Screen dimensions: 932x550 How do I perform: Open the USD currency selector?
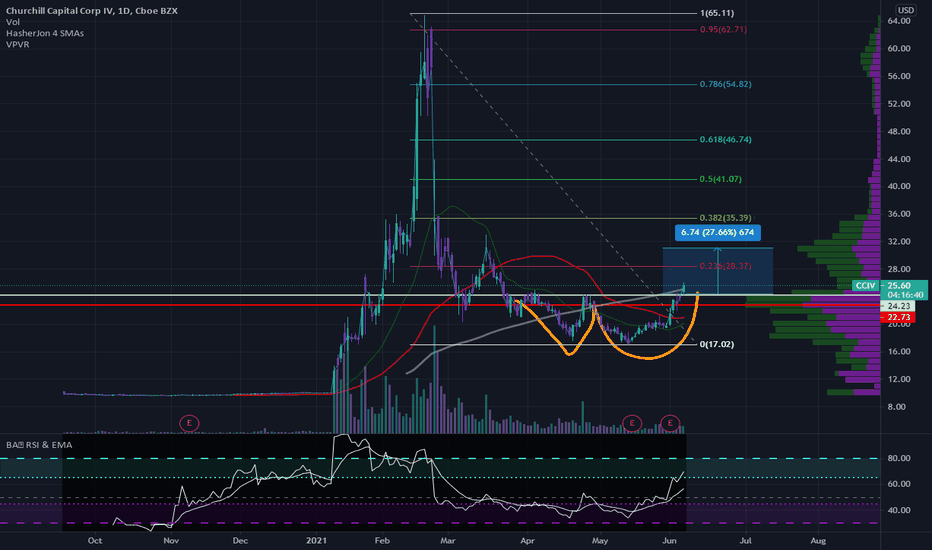(905, 10)
